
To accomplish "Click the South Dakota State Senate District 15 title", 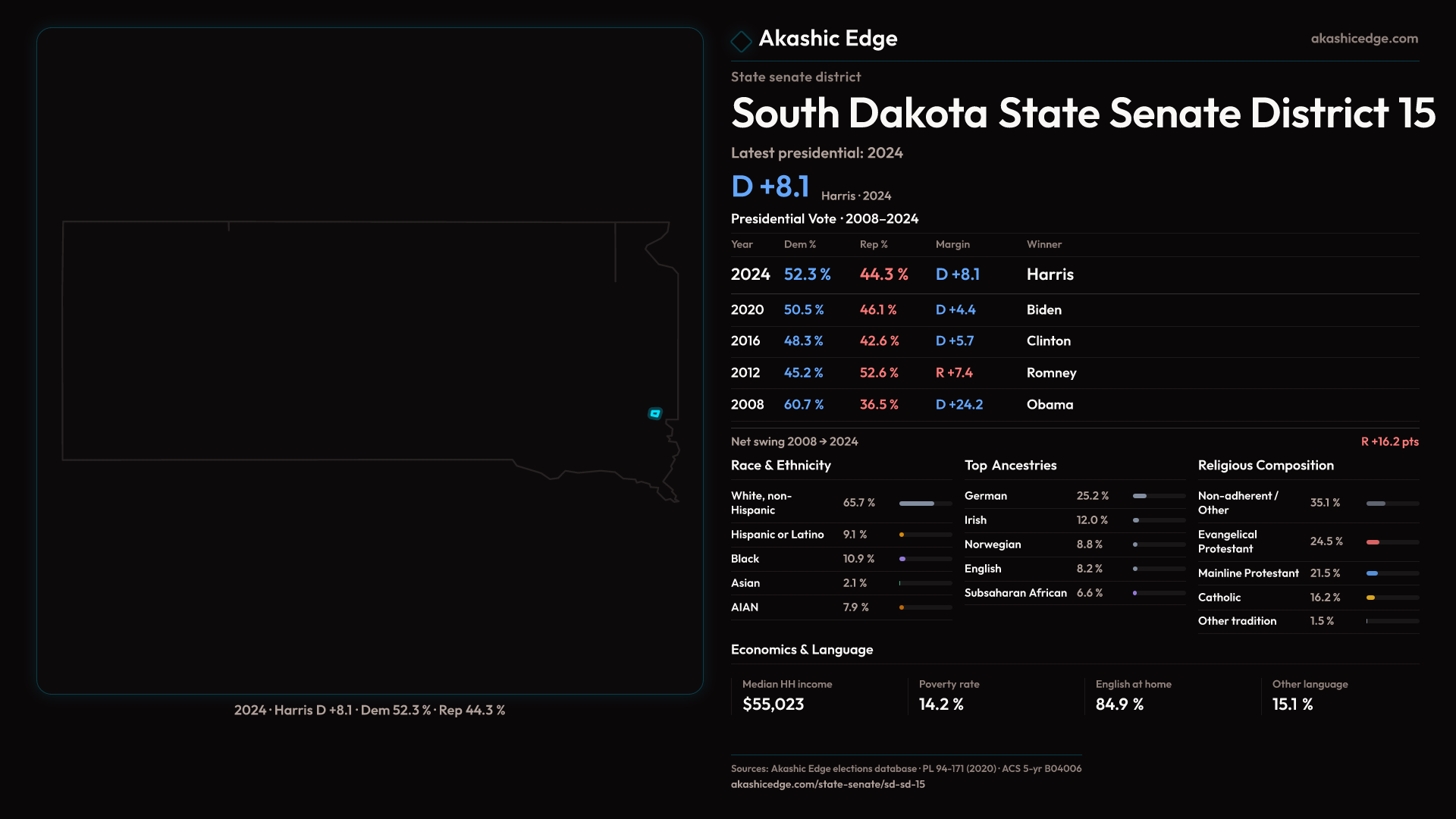I will coord(1083,113).
